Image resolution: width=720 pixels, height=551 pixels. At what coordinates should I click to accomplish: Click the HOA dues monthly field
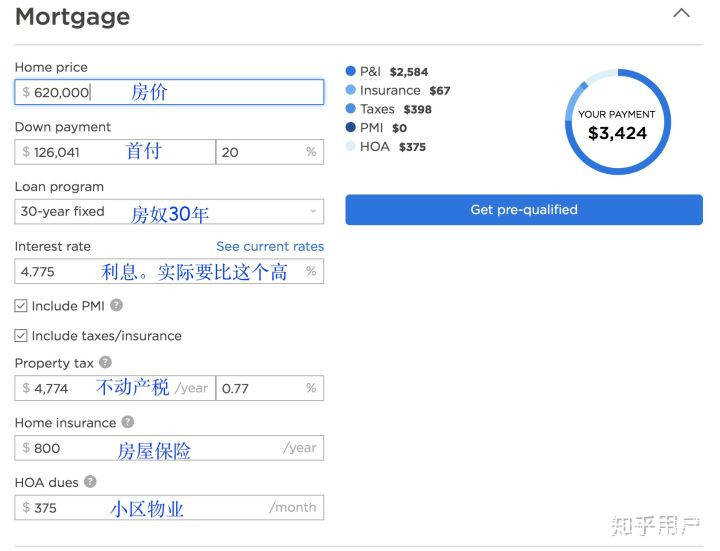click(169, 507)
